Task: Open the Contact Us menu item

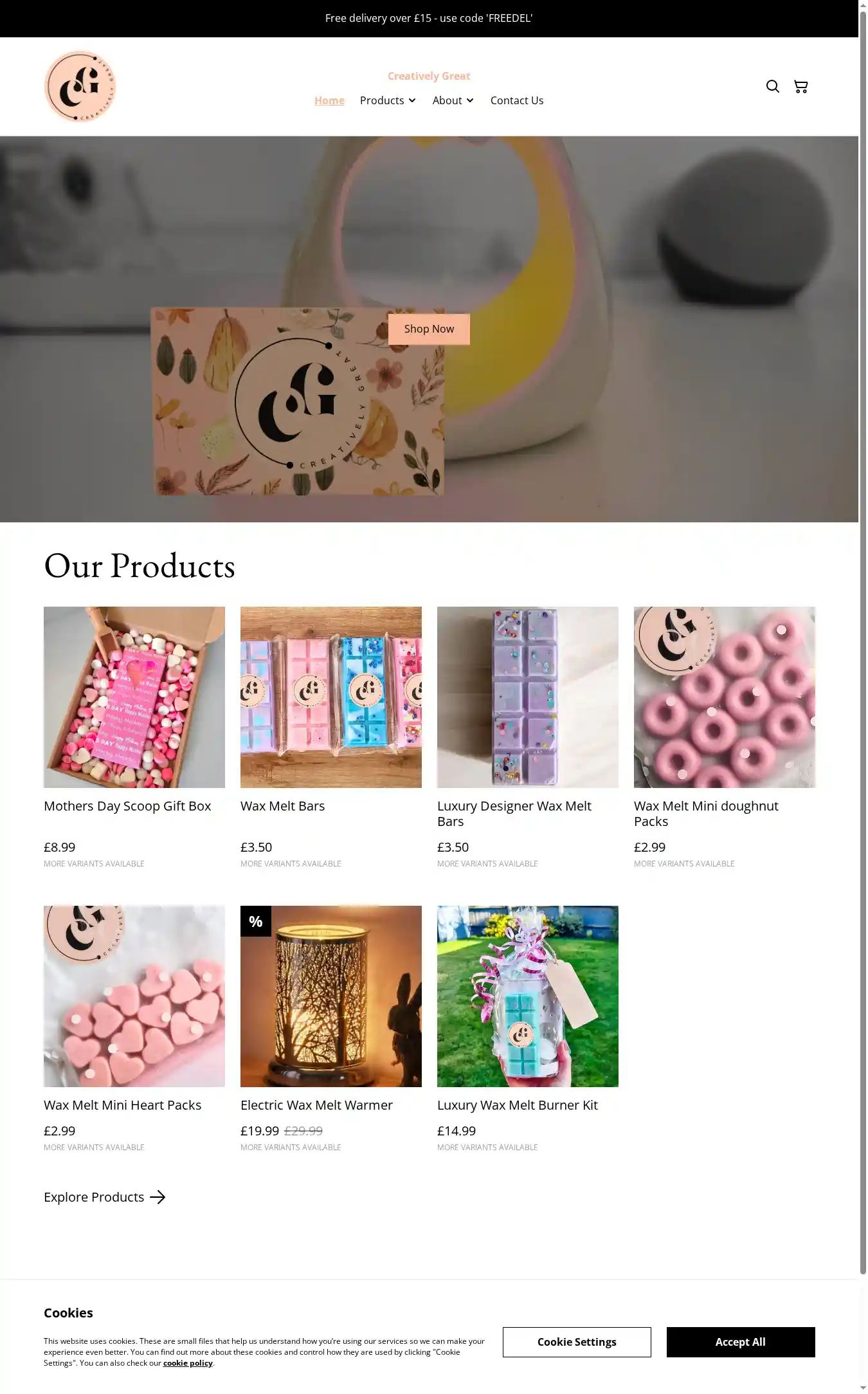Action: 517,100
